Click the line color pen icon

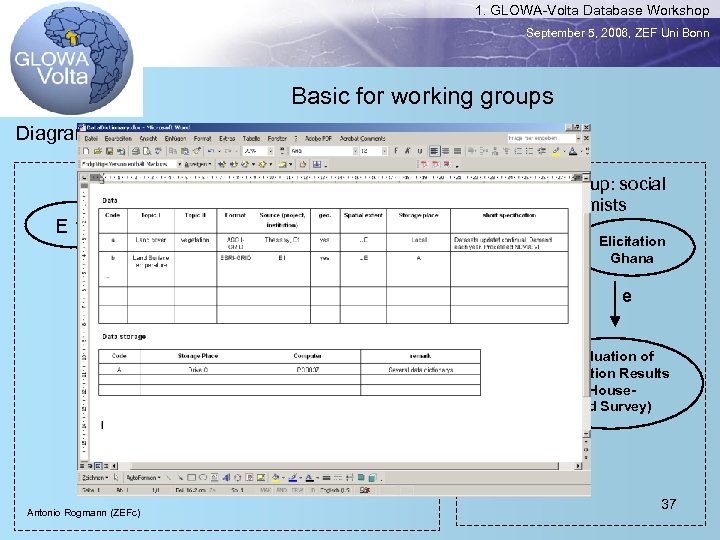pyautogui.click(x=293, y=478)
